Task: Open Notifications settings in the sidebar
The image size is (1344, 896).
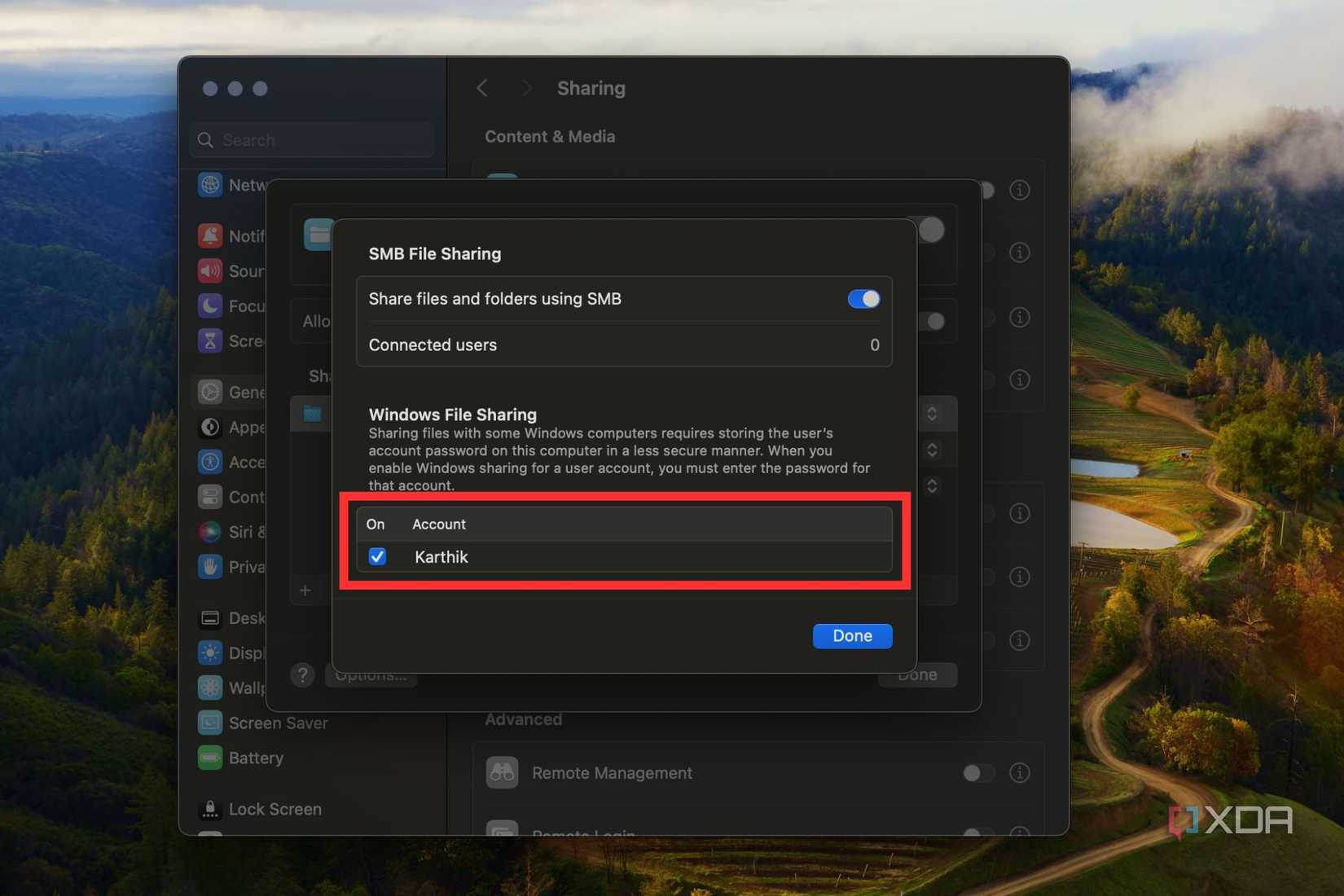Action: [x=232, y=235]
